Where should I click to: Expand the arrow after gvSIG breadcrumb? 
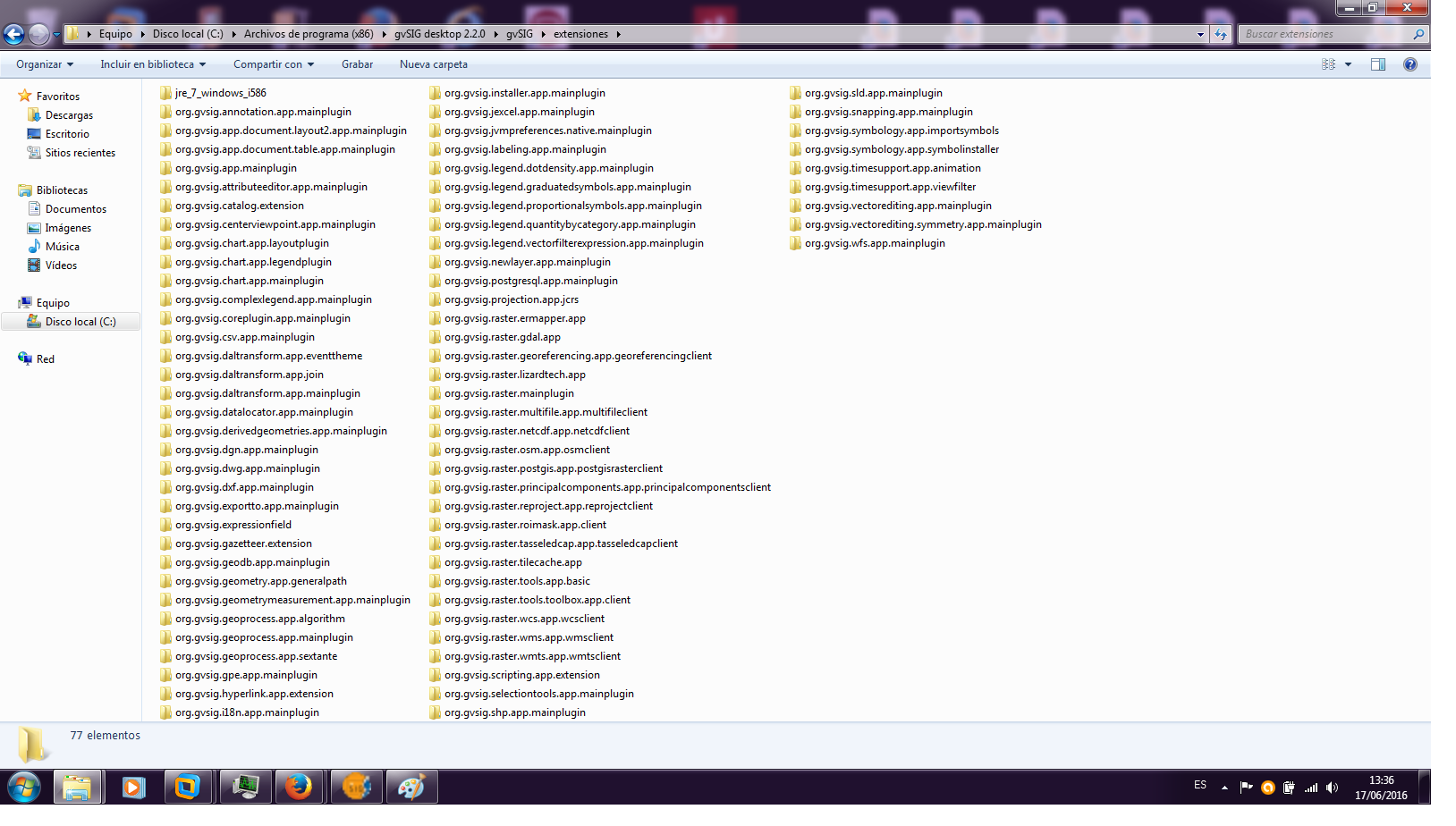coord(543,34)
